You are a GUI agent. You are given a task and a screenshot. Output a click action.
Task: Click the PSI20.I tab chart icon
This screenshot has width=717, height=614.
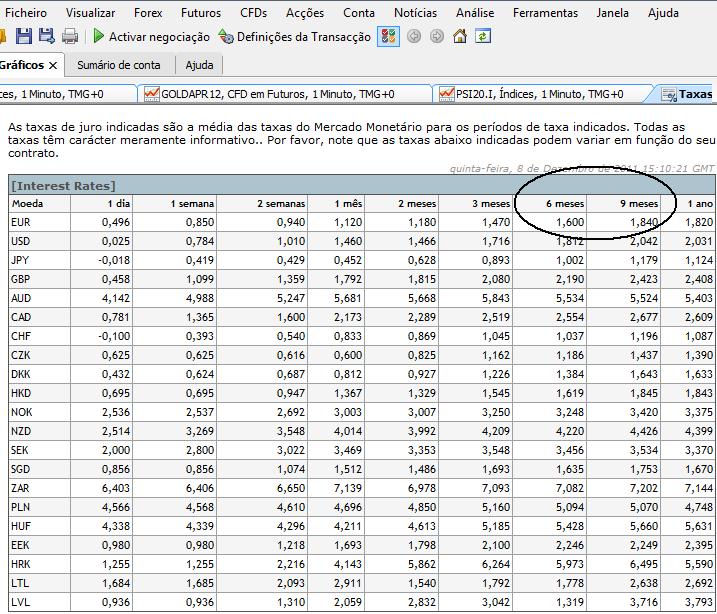tap(446, 94)
